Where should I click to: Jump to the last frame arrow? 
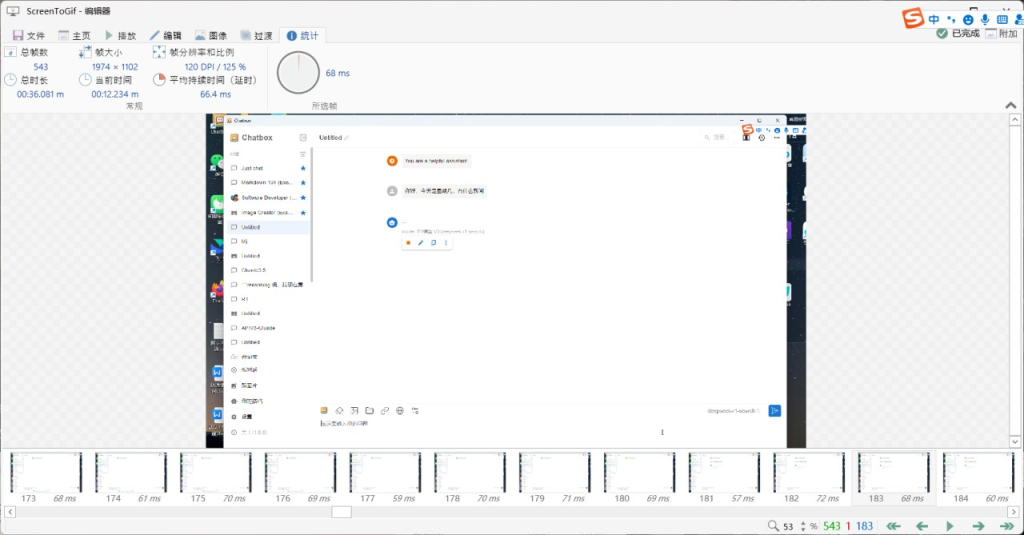click(1007, 526)
